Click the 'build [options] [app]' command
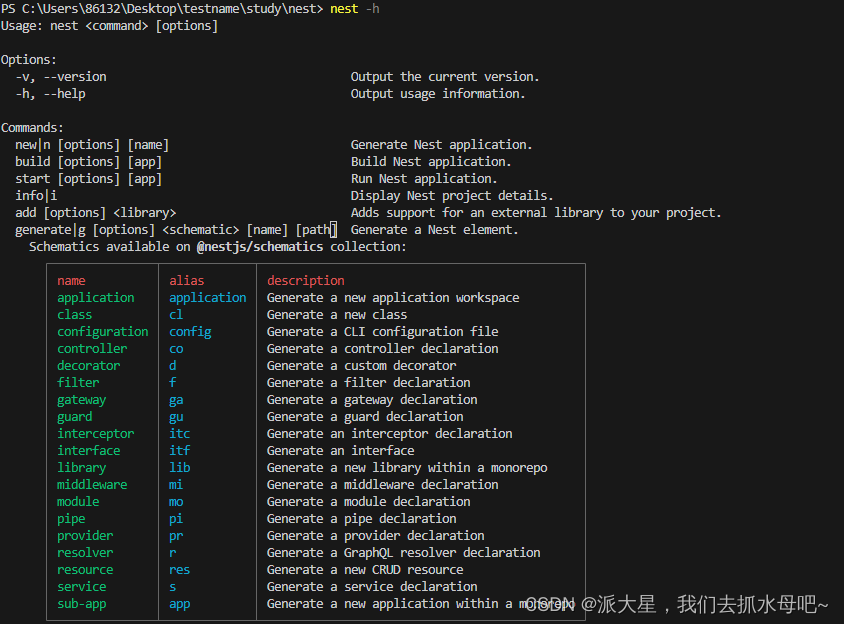The width and height of the screenshot is (844, 624). 89,161
